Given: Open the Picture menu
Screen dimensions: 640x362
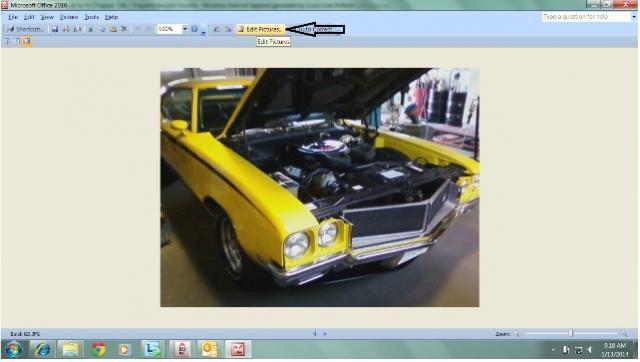Looking at the screenshot, I should 69,17.
